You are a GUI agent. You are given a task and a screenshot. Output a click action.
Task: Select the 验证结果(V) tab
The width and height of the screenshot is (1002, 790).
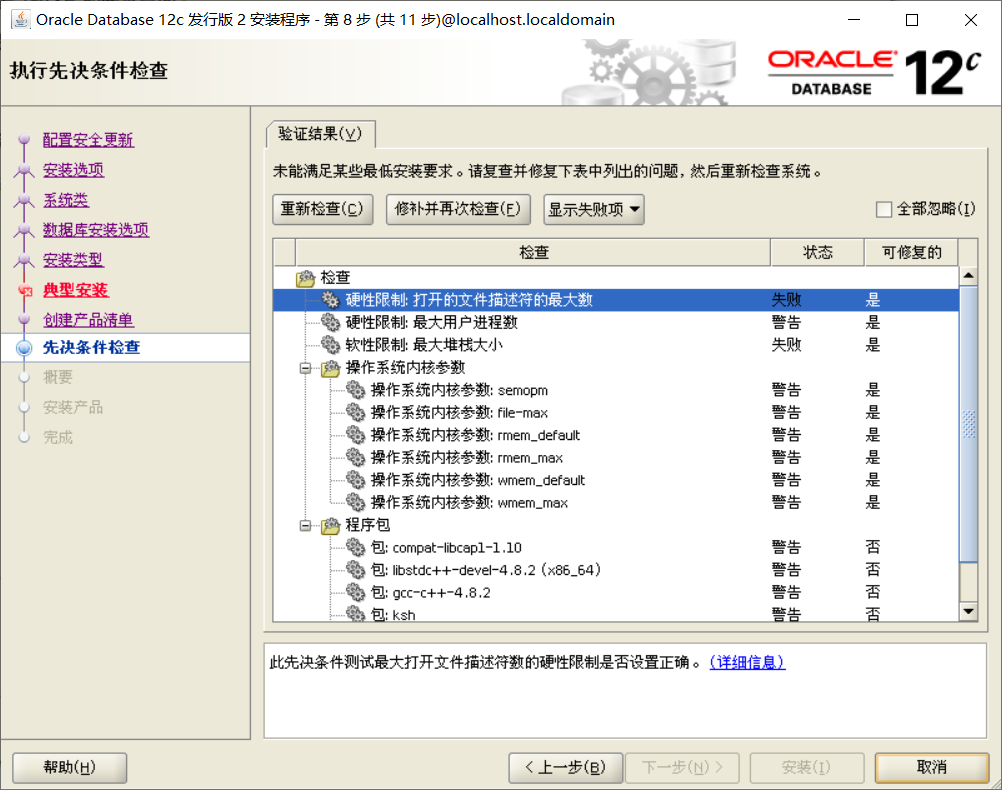[x=320, y=134]
